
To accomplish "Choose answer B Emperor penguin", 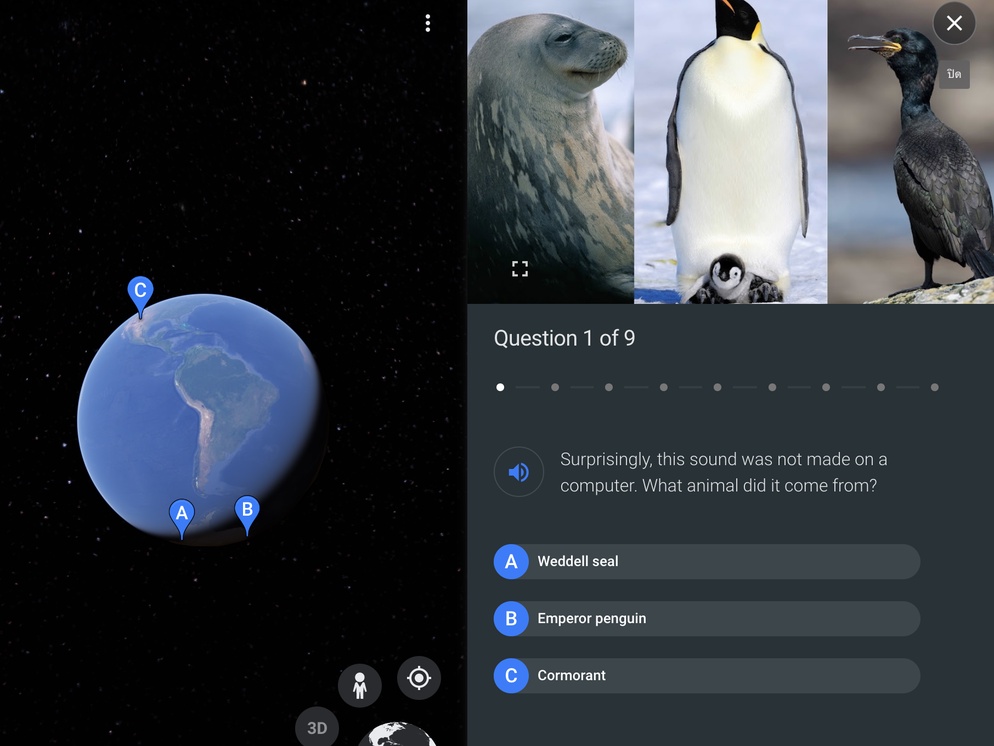I will (707, 619).
